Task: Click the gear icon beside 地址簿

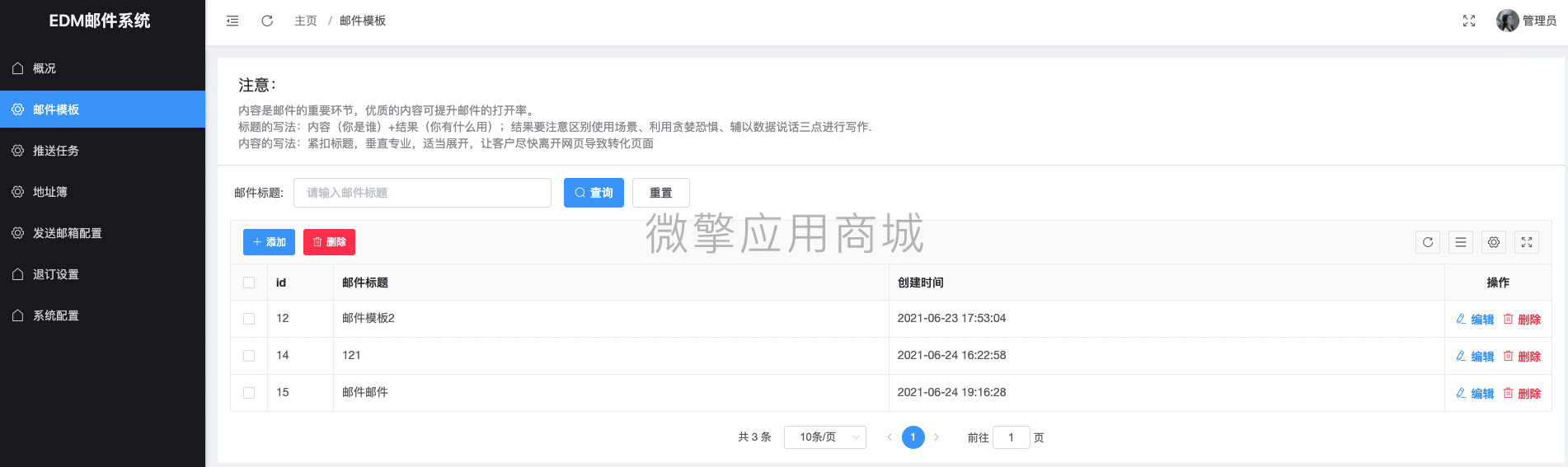Action: click(x=17, y=192)
